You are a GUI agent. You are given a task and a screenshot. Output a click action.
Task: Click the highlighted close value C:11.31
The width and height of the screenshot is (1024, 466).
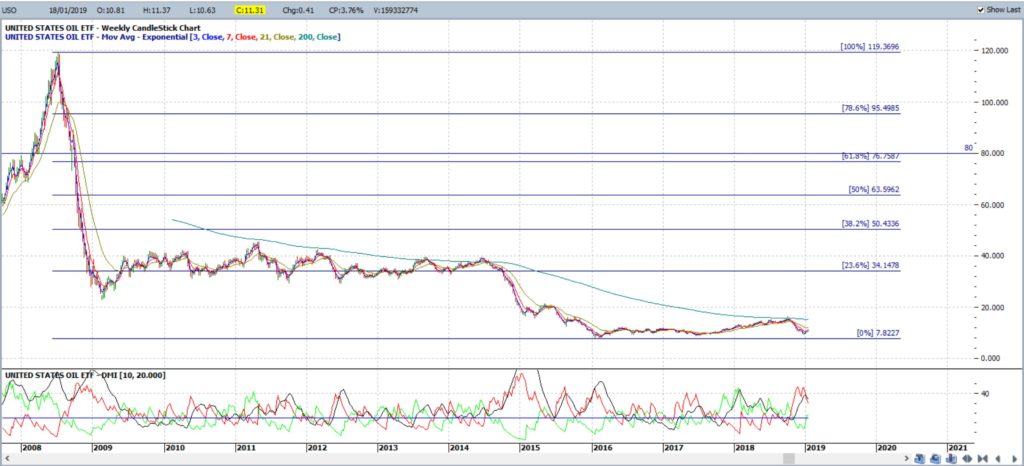pos(249,10)
